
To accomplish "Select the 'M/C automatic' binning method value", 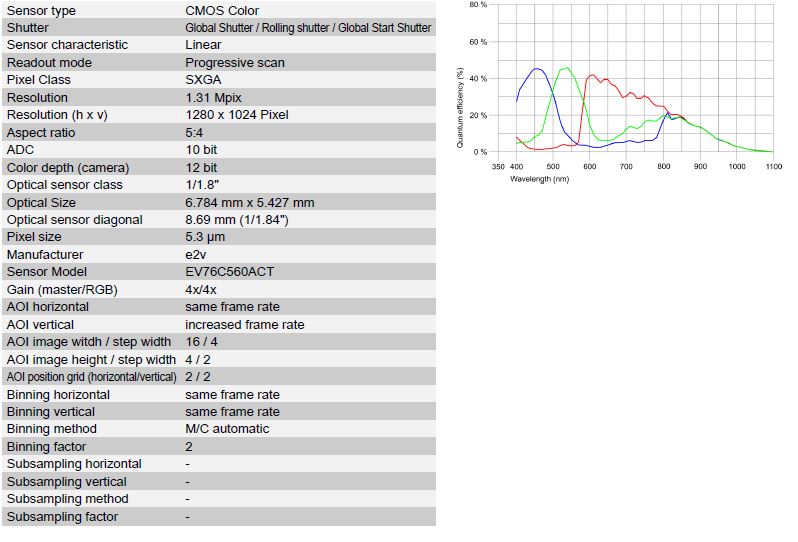I will tap(227, 429).
